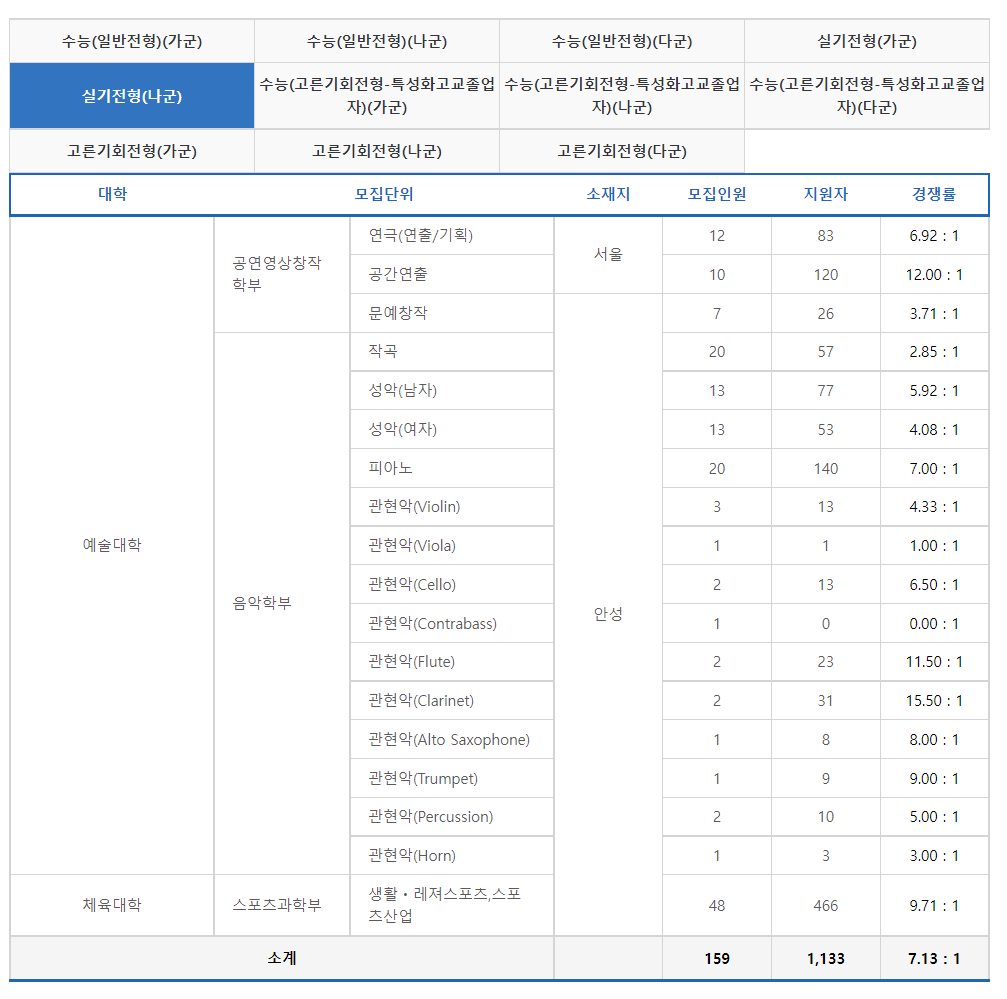The height and width of the screenshot is (999, 1007).
Task: Switch to the 수능(일반전형)(나군) tab
Action: 376,40
